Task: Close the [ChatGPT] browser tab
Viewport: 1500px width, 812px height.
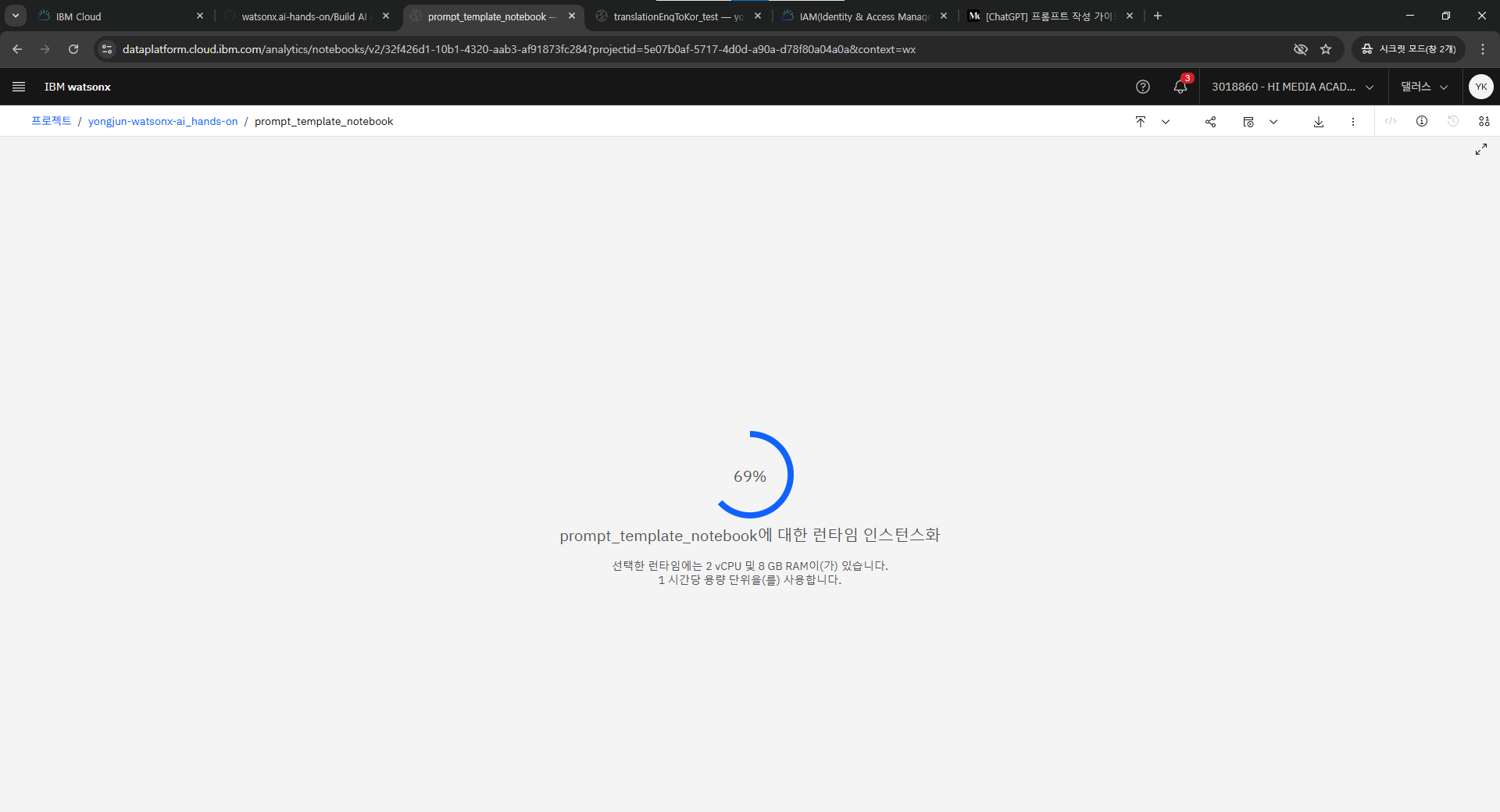Action: point(1130,16)
